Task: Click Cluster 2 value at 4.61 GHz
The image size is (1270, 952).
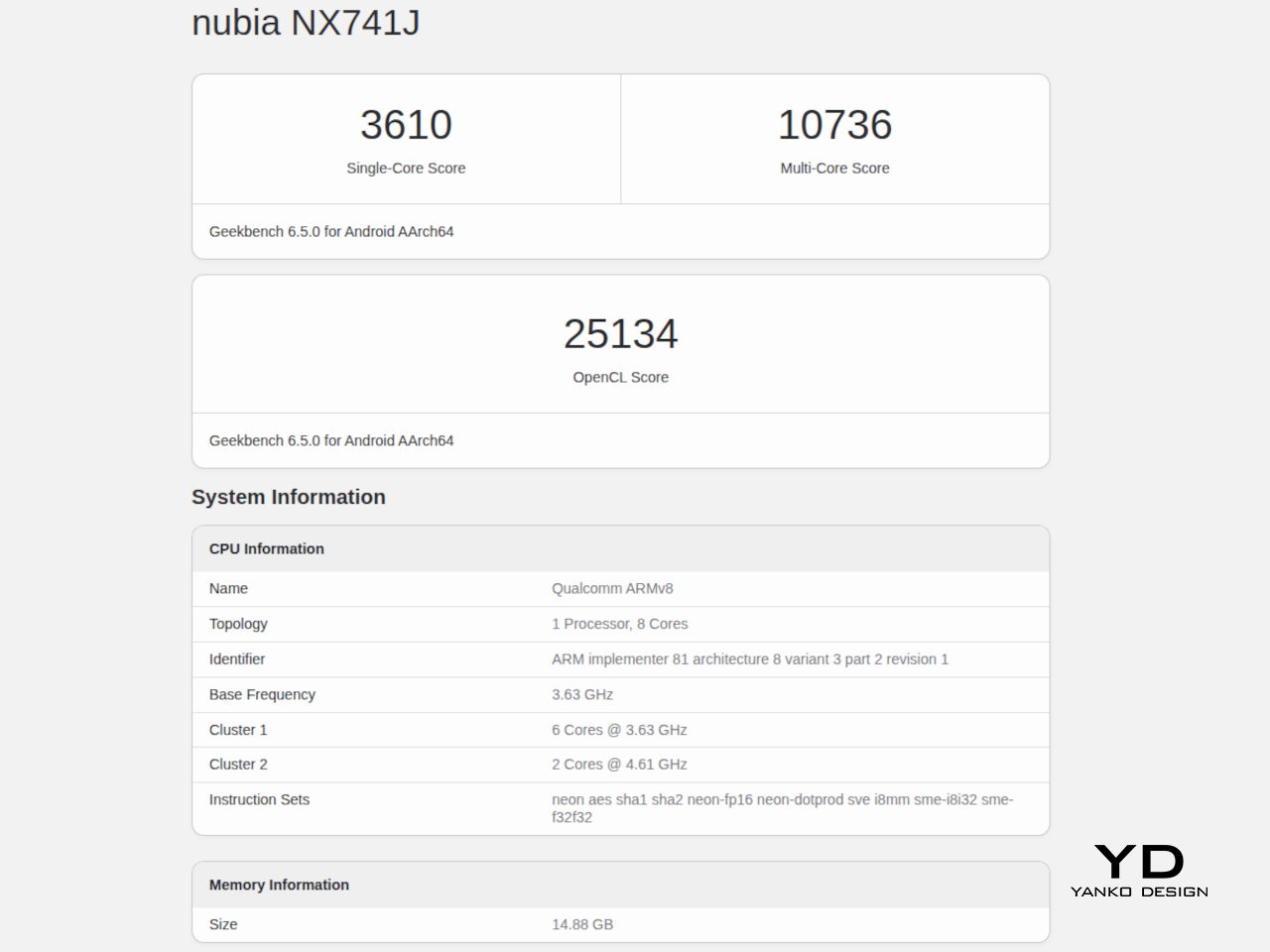Action: pyautogui.click(x=619, y=765)
